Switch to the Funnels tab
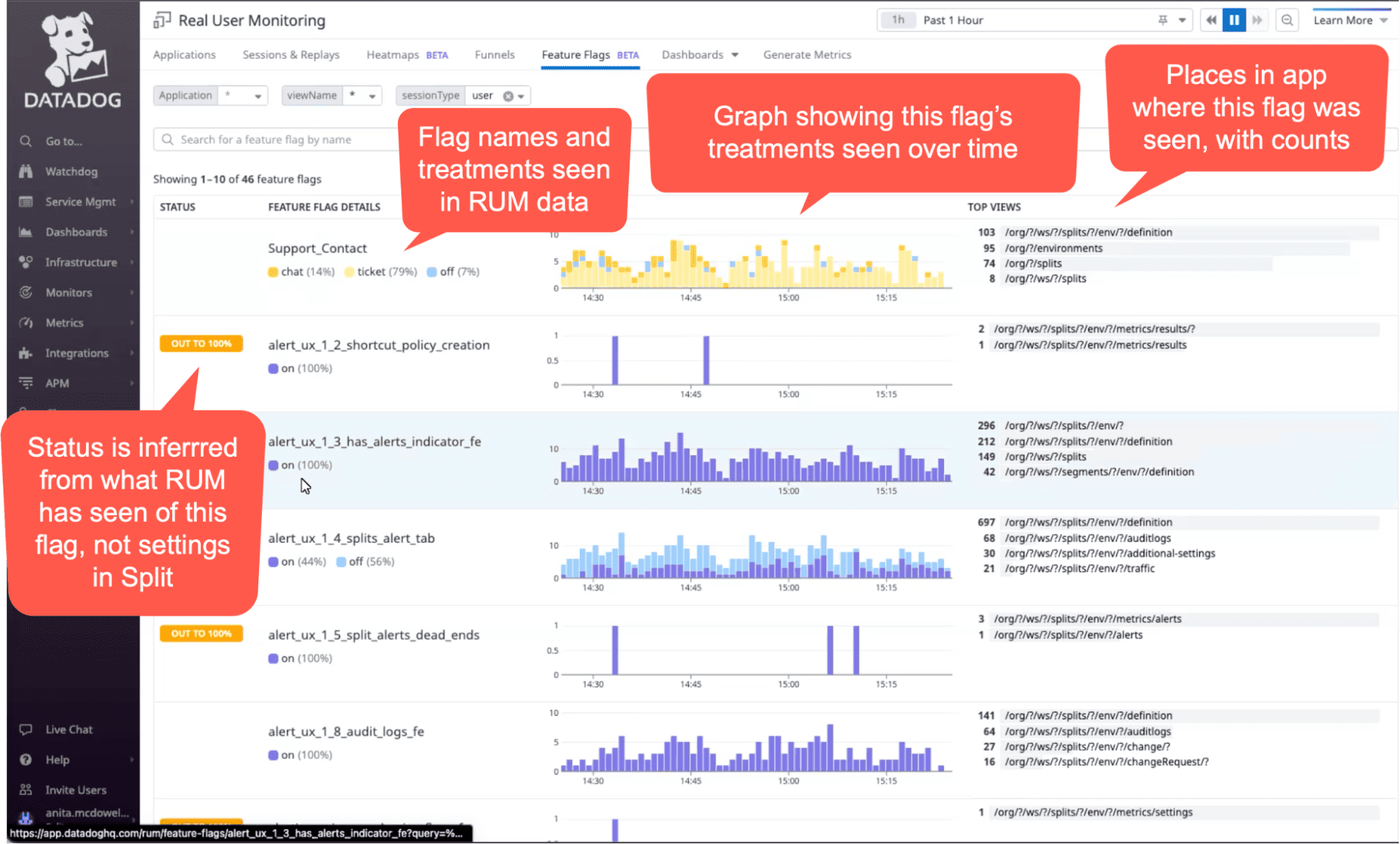Screen dimensions: 1400x844 pyautogui.click(x=495, y=55)
